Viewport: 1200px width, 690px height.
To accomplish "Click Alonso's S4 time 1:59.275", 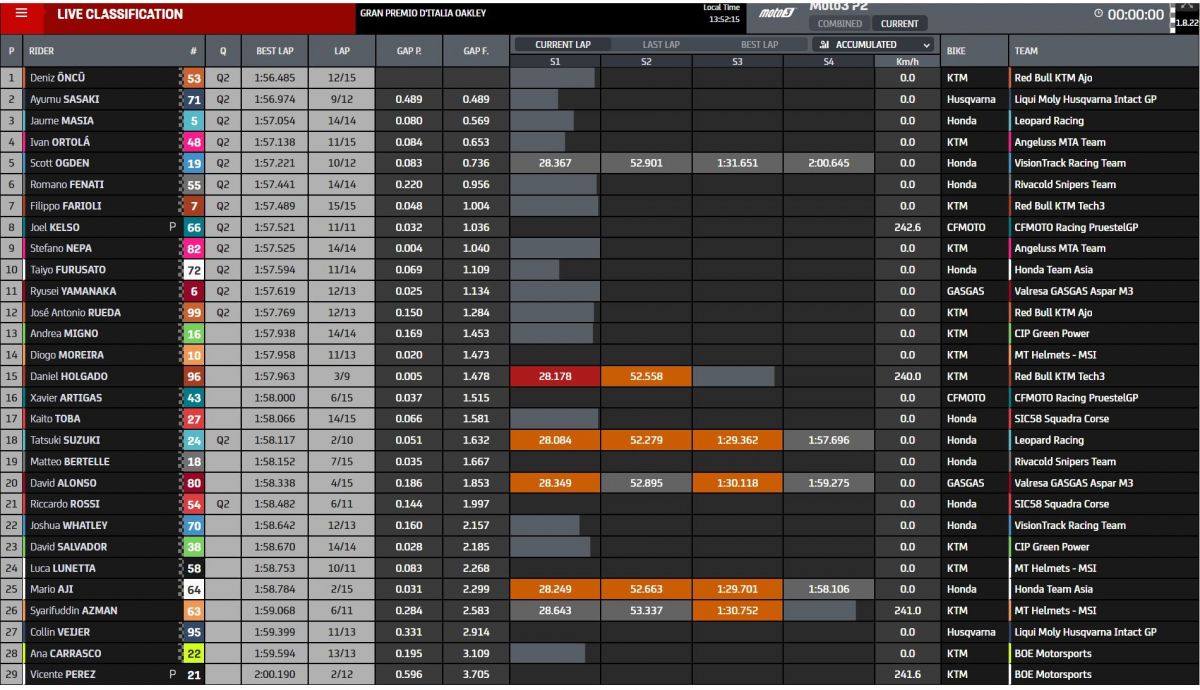I will (828, 482).
